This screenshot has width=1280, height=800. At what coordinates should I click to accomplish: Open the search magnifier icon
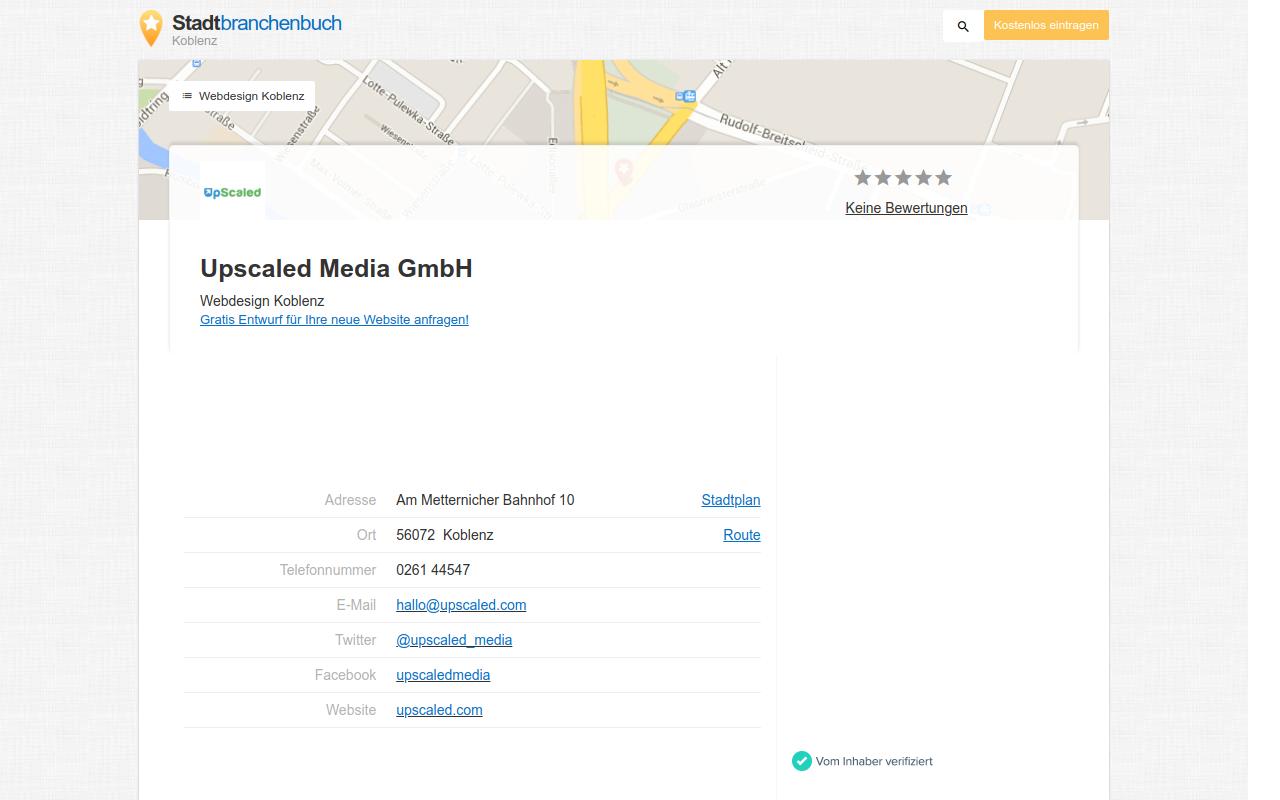961,27
